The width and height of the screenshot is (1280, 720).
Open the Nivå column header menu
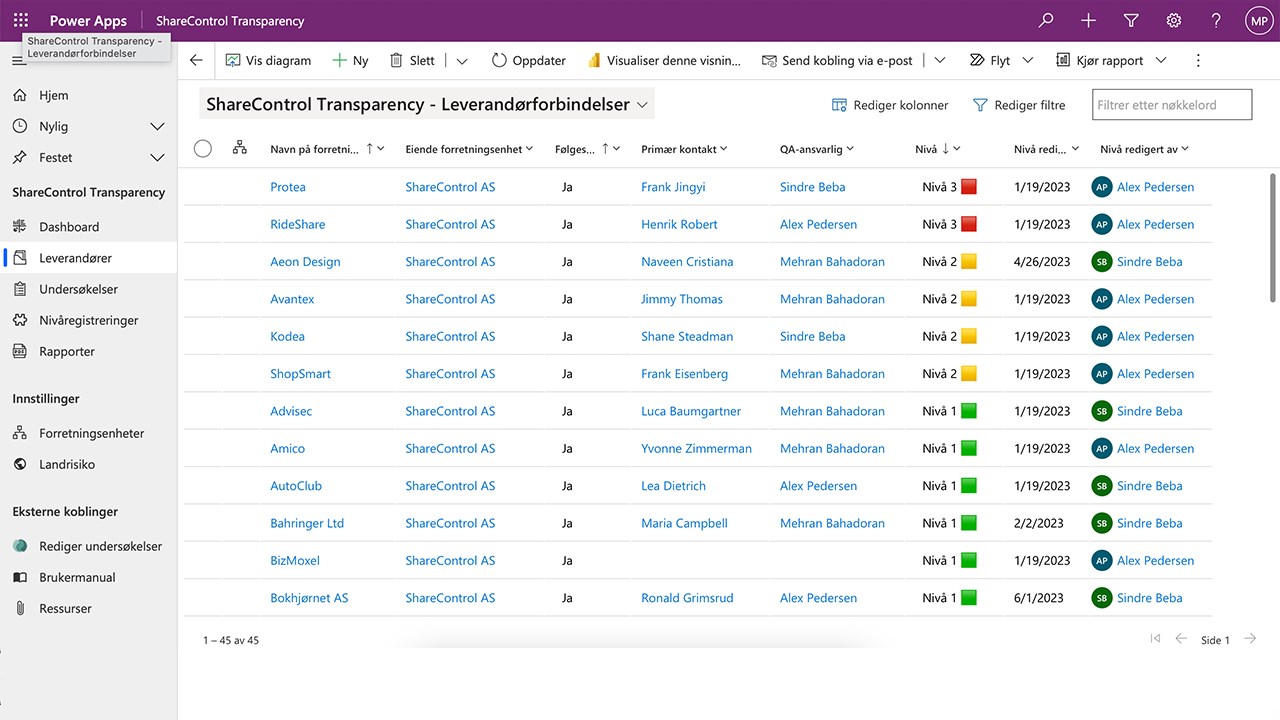coord(937,148)
